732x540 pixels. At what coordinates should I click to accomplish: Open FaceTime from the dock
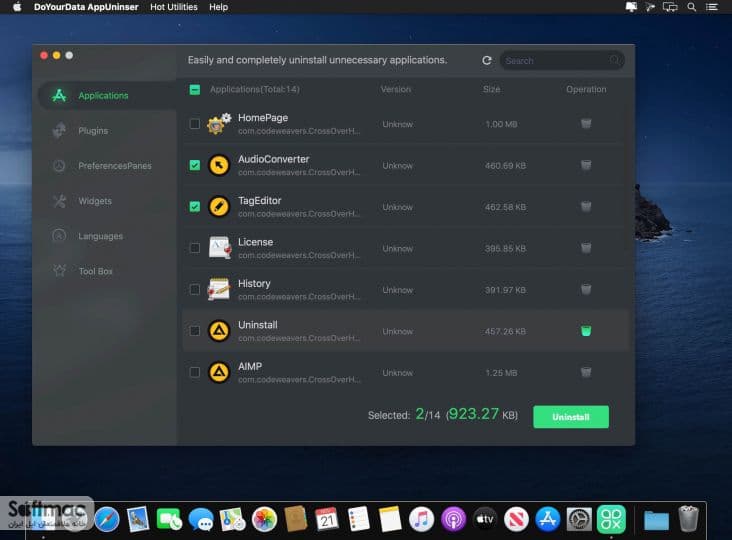tap(169, 519)
